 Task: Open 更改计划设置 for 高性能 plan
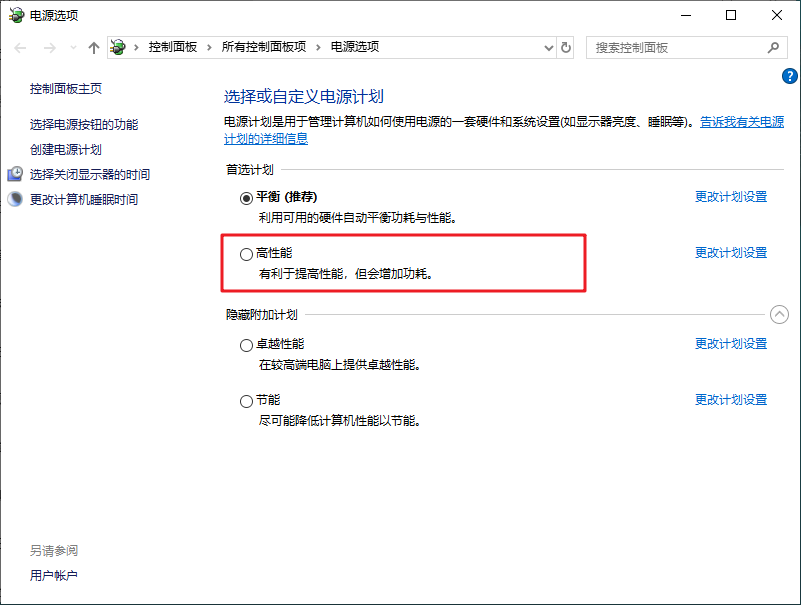point(731,253)
